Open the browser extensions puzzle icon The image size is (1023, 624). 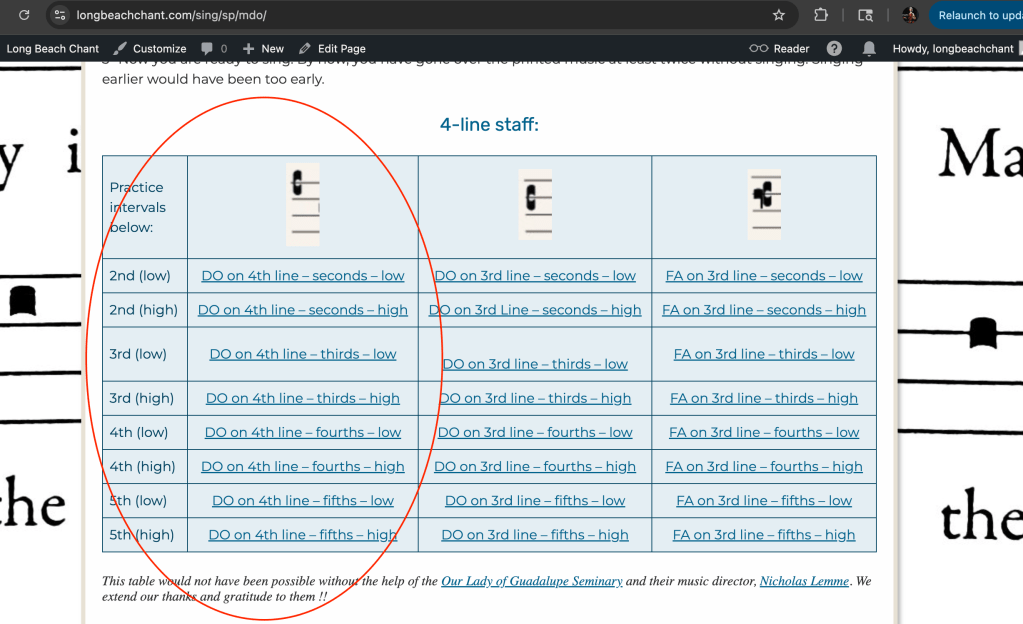pyautogui.click(x=821, y=15)
